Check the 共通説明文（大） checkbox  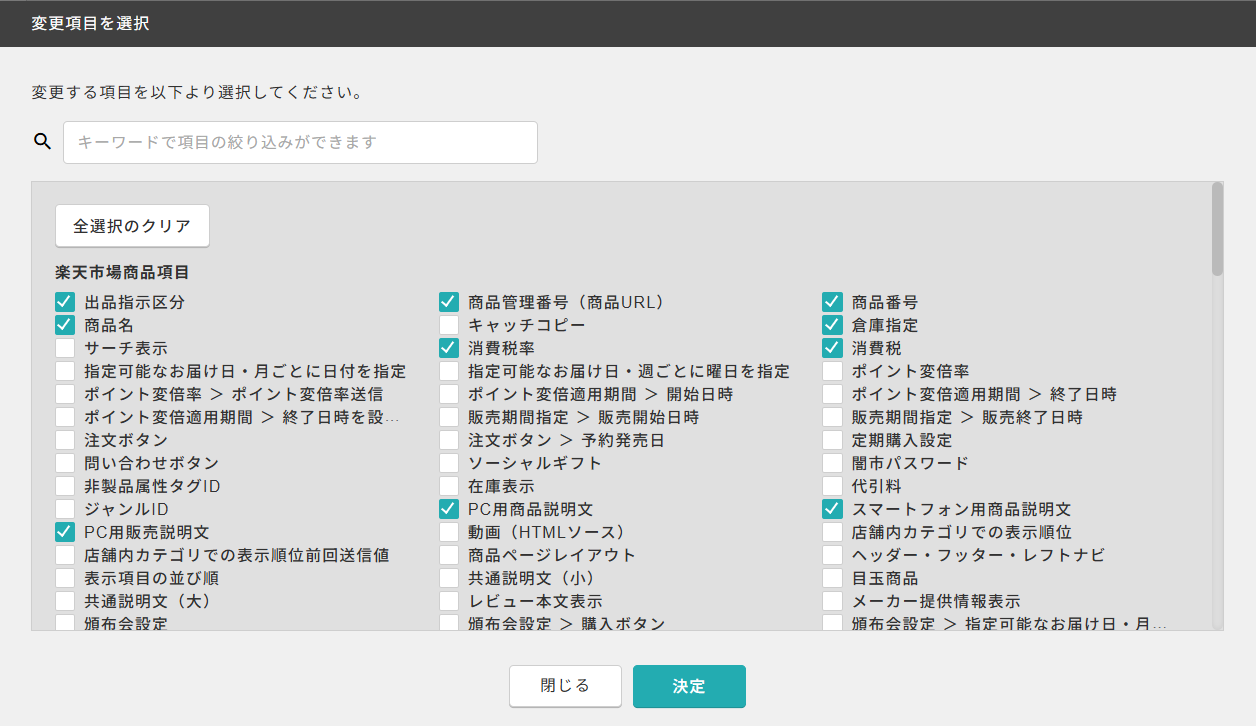tap(65, 601)
